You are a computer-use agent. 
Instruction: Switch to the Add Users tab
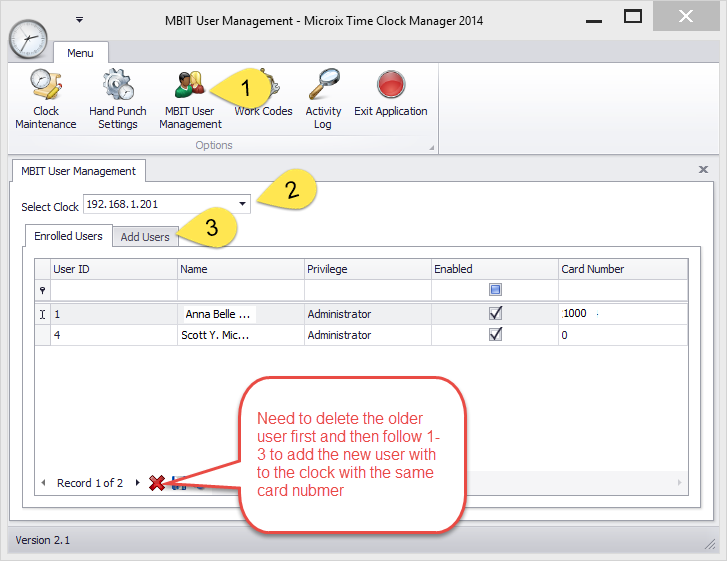[x=145, y=237]
